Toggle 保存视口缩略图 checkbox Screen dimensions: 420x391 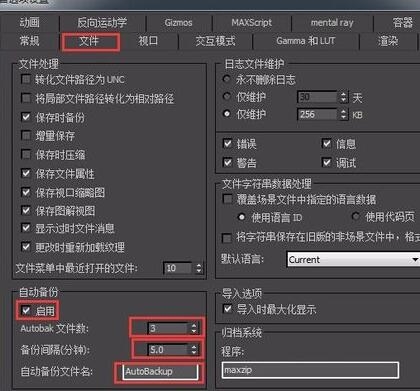(x=26, y=192)
